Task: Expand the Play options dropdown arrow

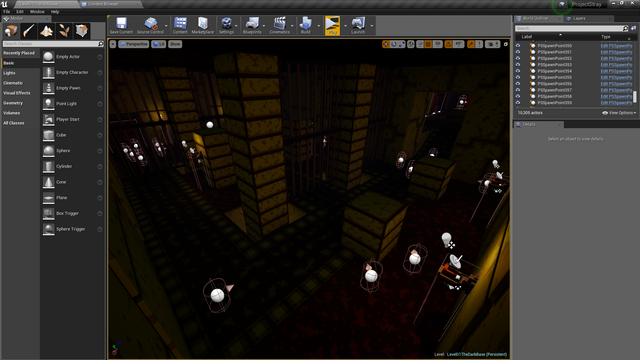Action: [x=345, y=26]
